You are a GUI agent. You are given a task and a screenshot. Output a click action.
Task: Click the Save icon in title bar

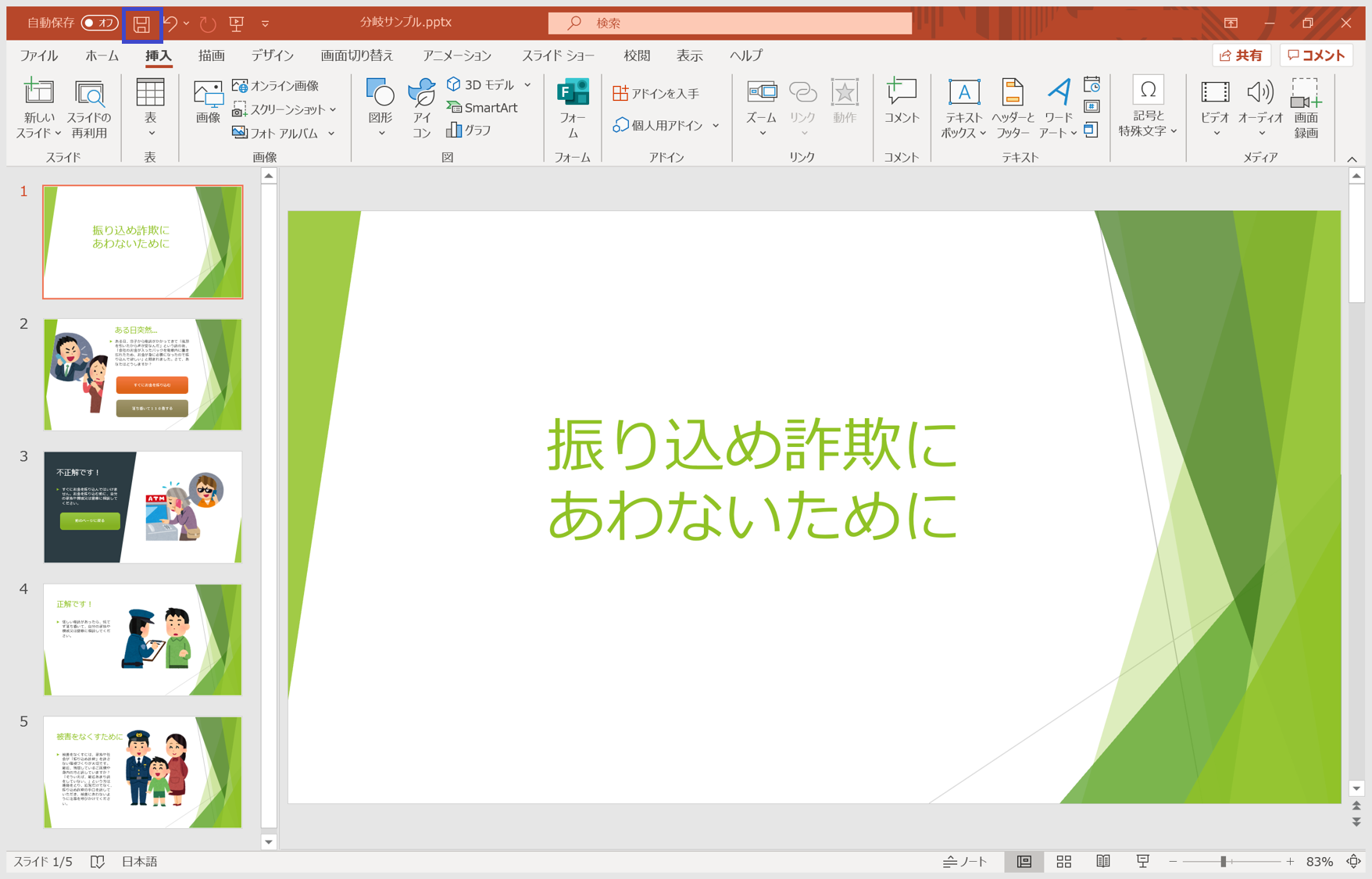tap(141, 24)
